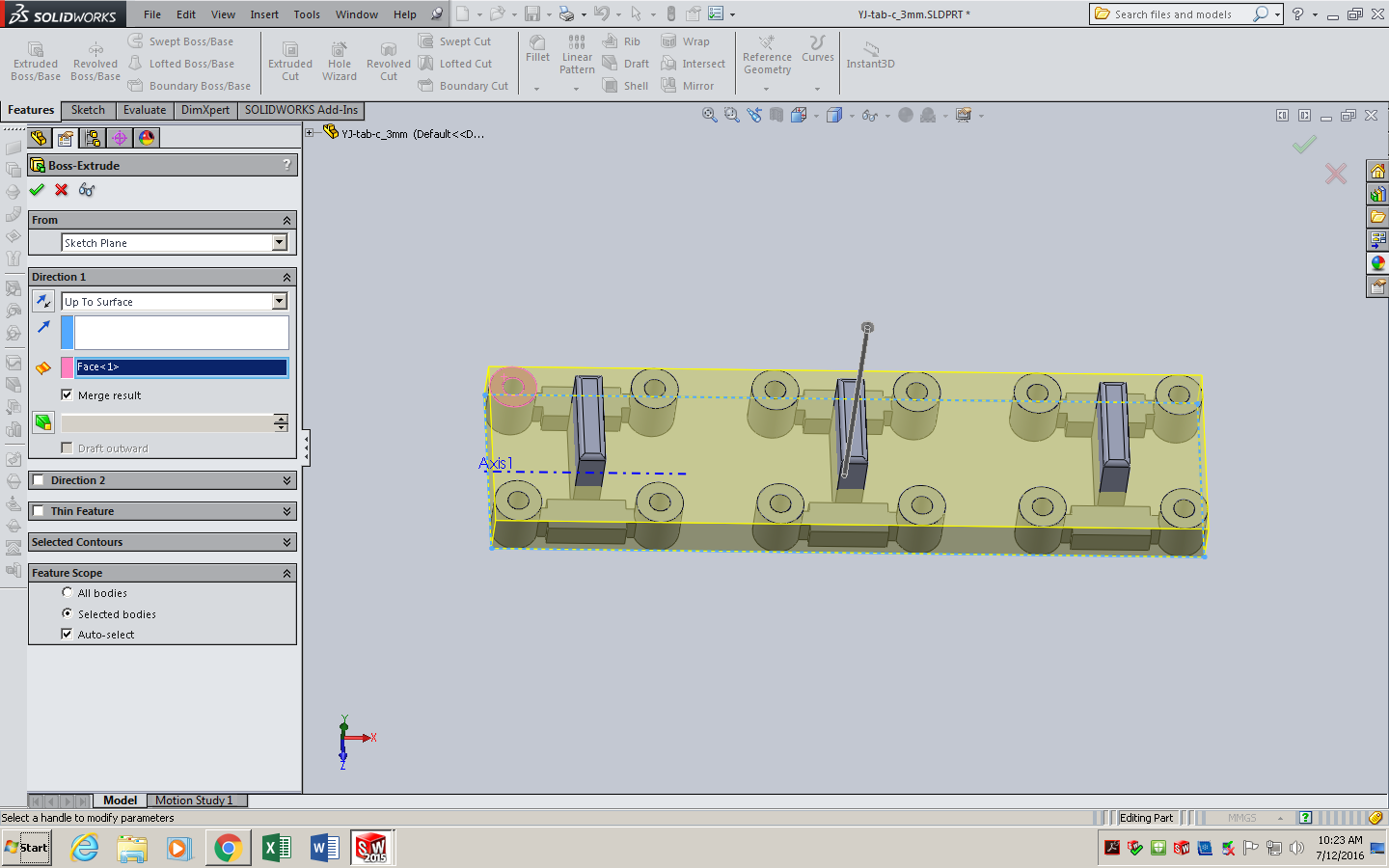This screenshot has height=868, width=1389.
Task: Toggle the Auto-select checkbox
Action: [67, 634]
